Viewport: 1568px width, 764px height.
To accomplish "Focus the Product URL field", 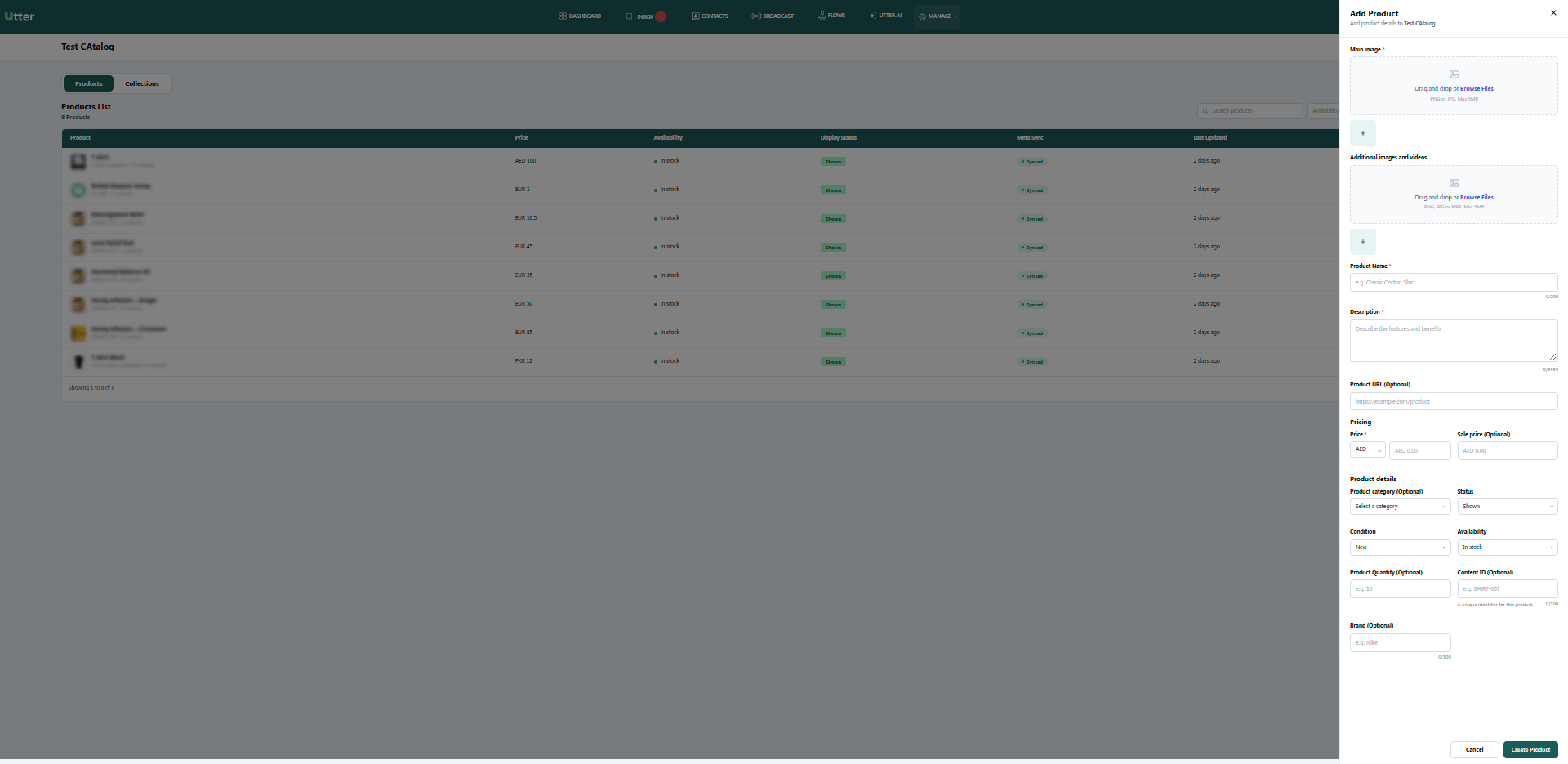I will click(1454, 401).
